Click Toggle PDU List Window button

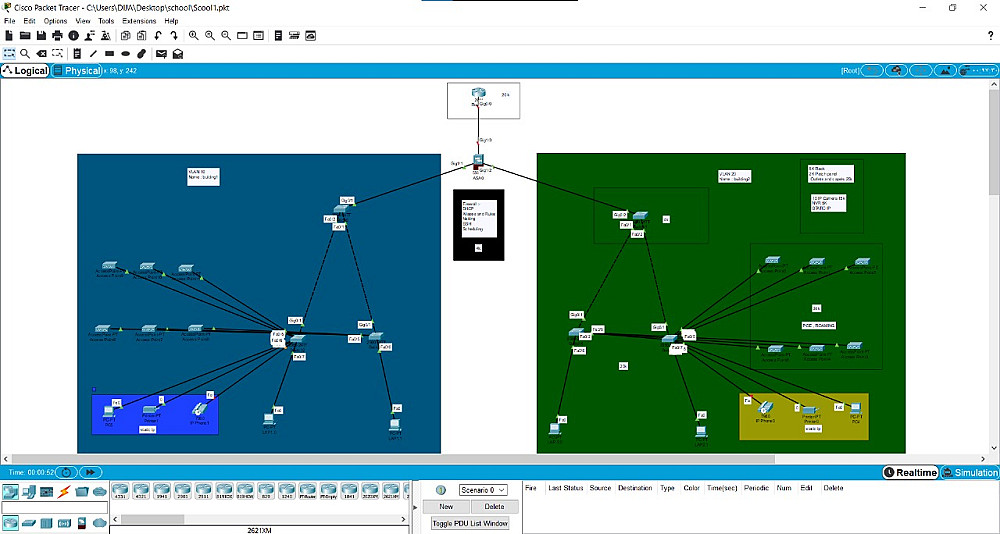[471, 523]
